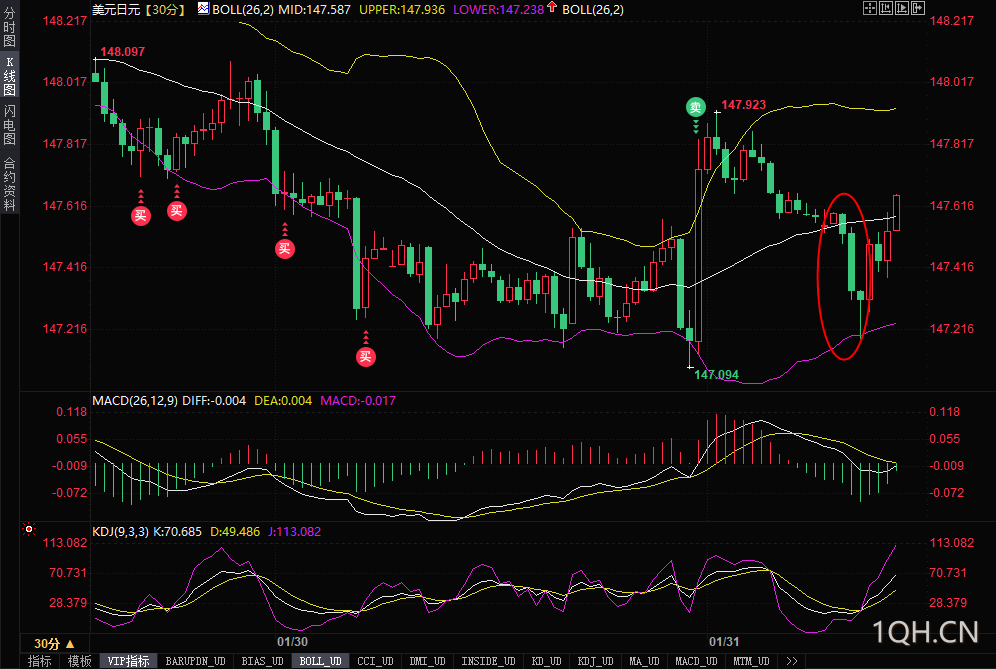996x669 pixels.
Task: Select the CCI_UD indicator tab
Action: pos(375,661)
